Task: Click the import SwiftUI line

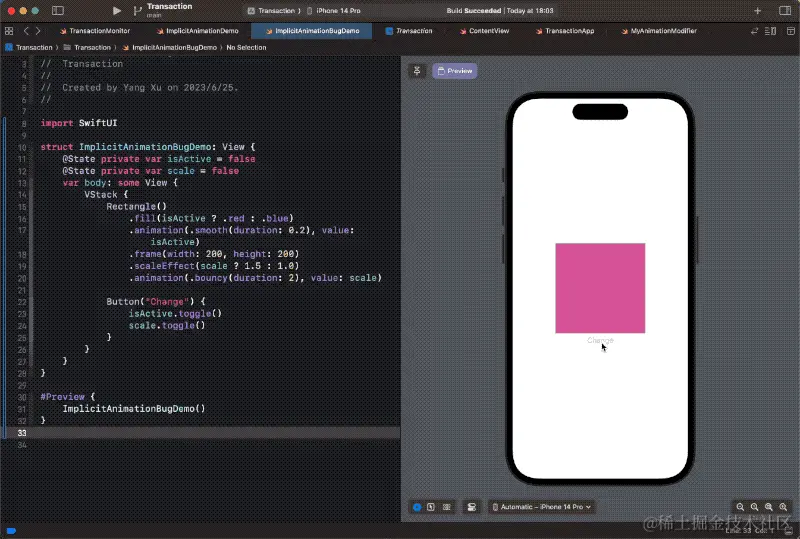Action: point(79,123)
